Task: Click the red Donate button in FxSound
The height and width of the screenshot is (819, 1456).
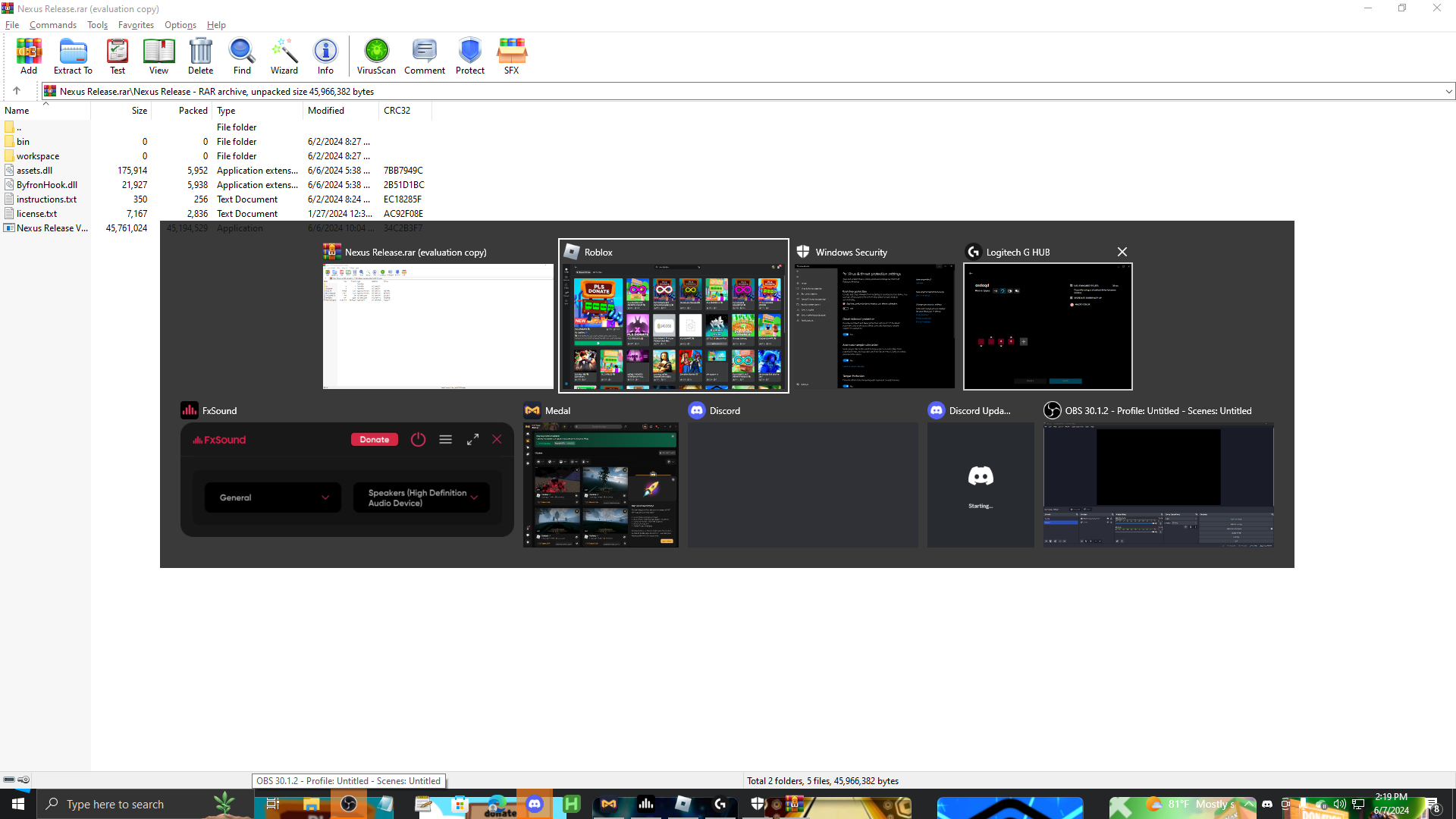Action: [374, 440]
